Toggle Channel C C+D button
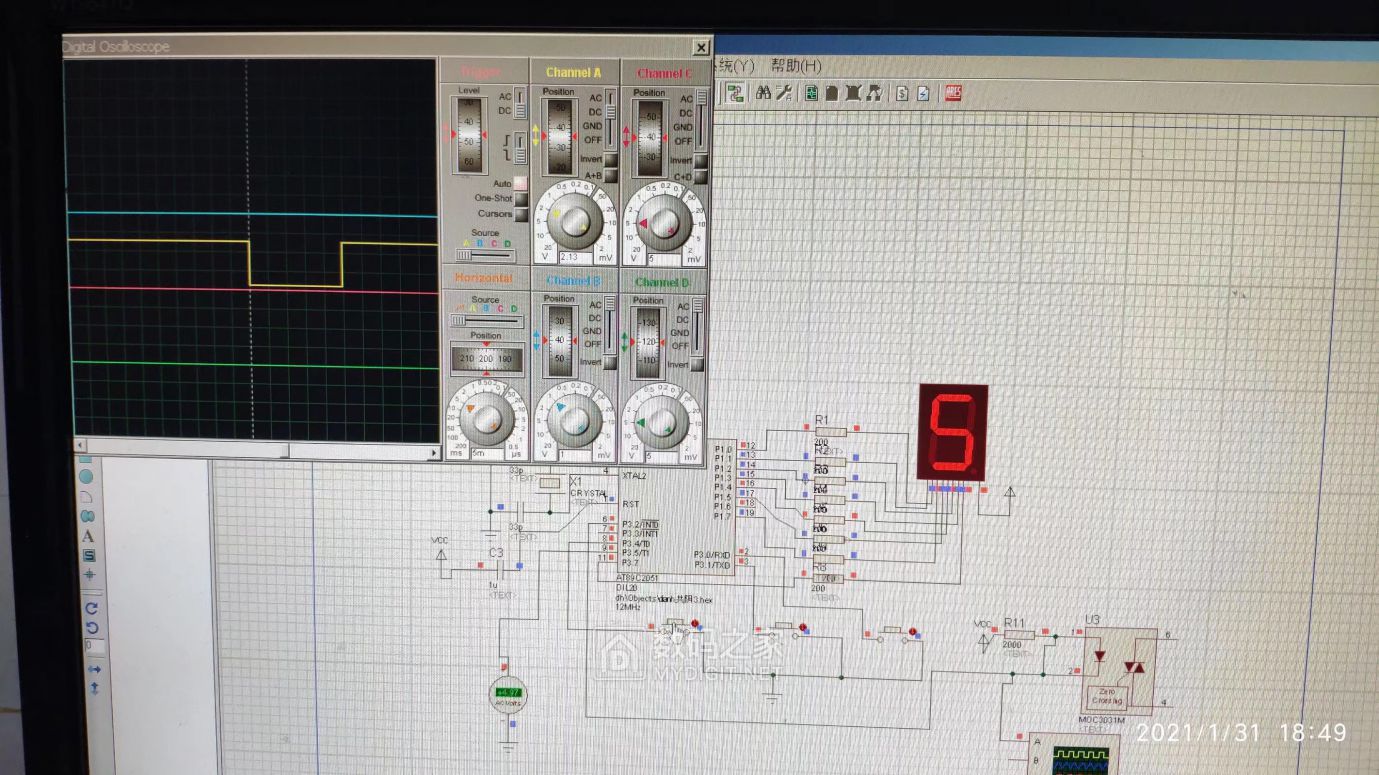The width and height of the screenshot is (1379, 775). (701, 177)
